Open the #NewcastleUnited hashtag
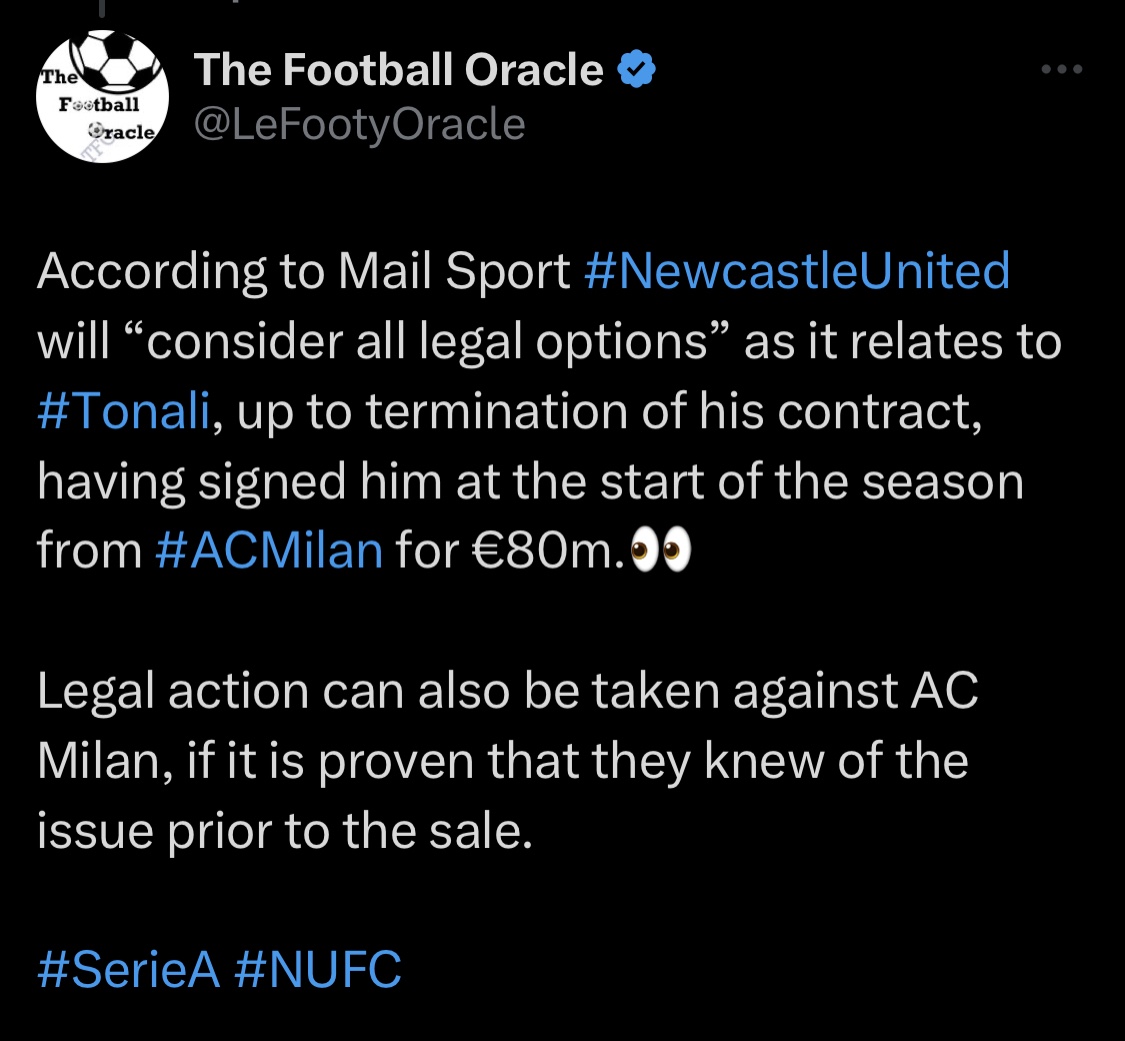This screenshot has height=1041, width=1125. click(x=795, y=272)
